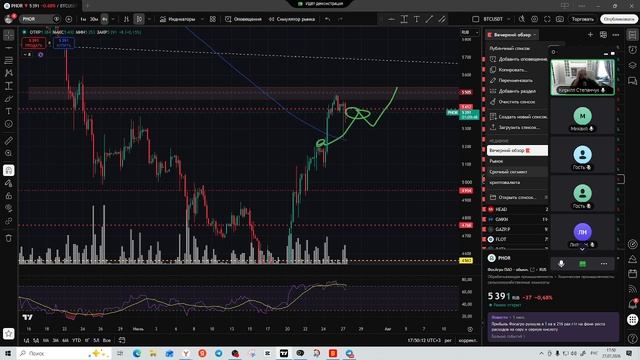
Task: Choose Копировать menu item
Action: [x=518, y=69]
